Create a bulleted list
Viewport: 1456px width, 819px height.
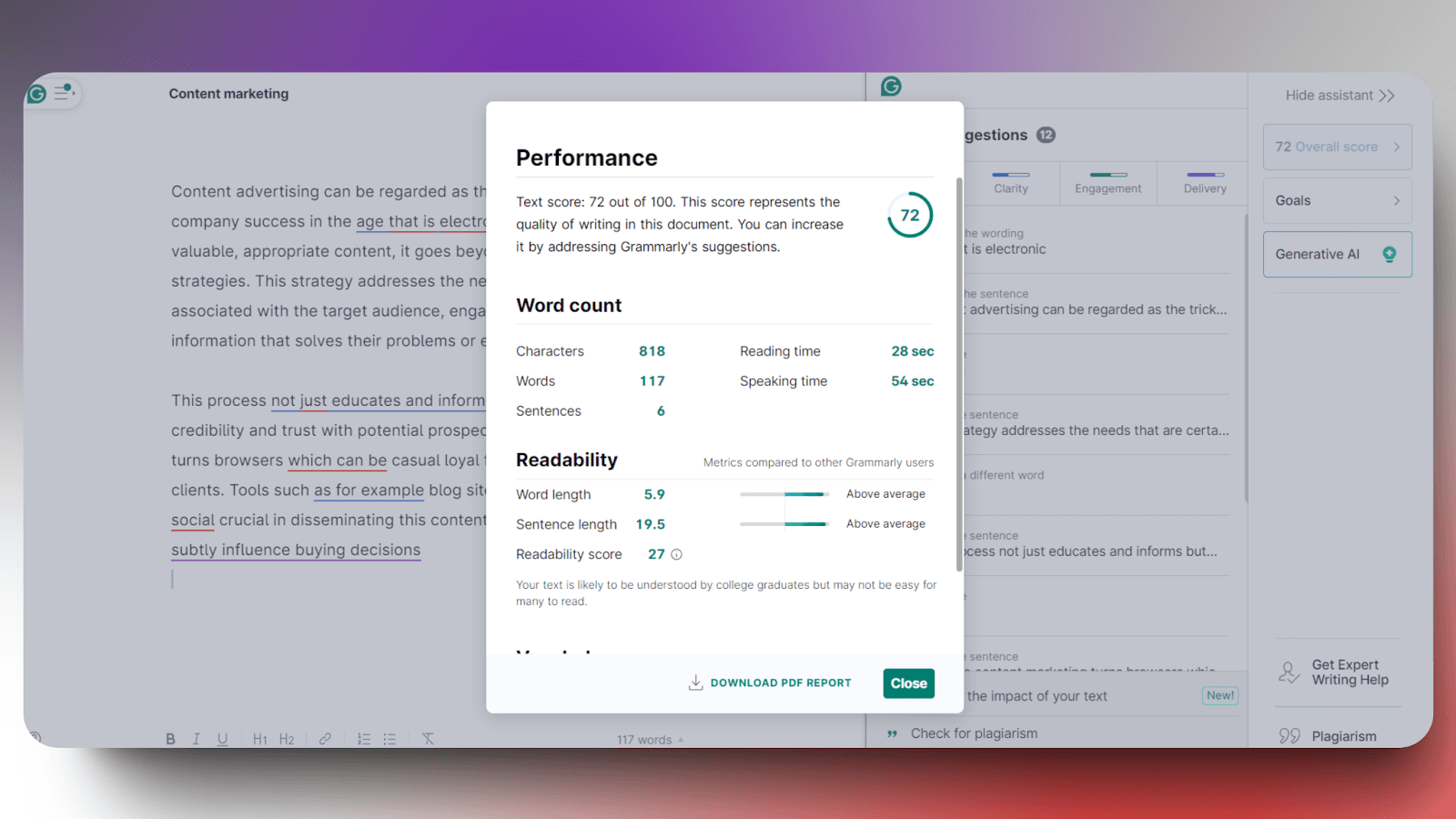point(389,739)
